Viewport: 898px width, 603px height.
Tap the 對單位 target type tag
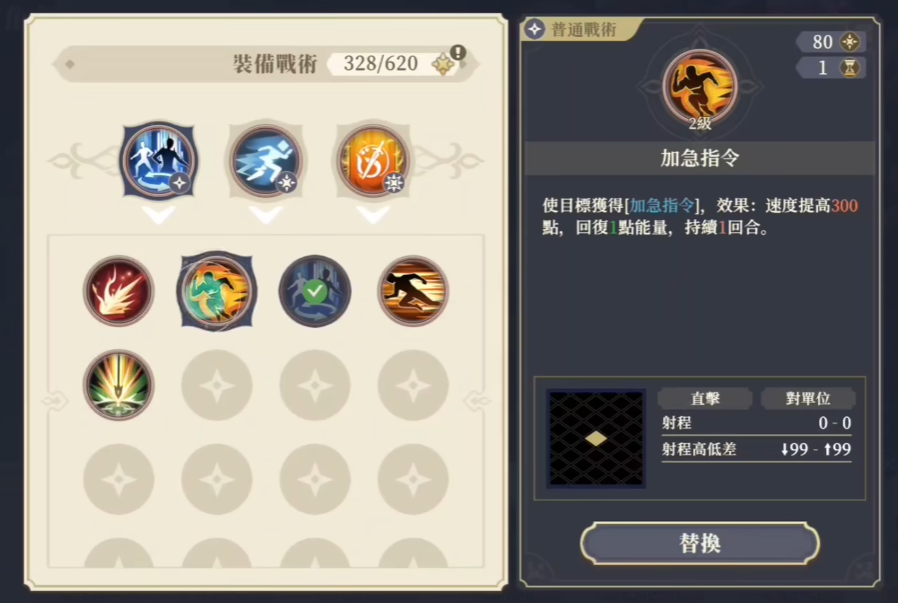click(808, 398)
